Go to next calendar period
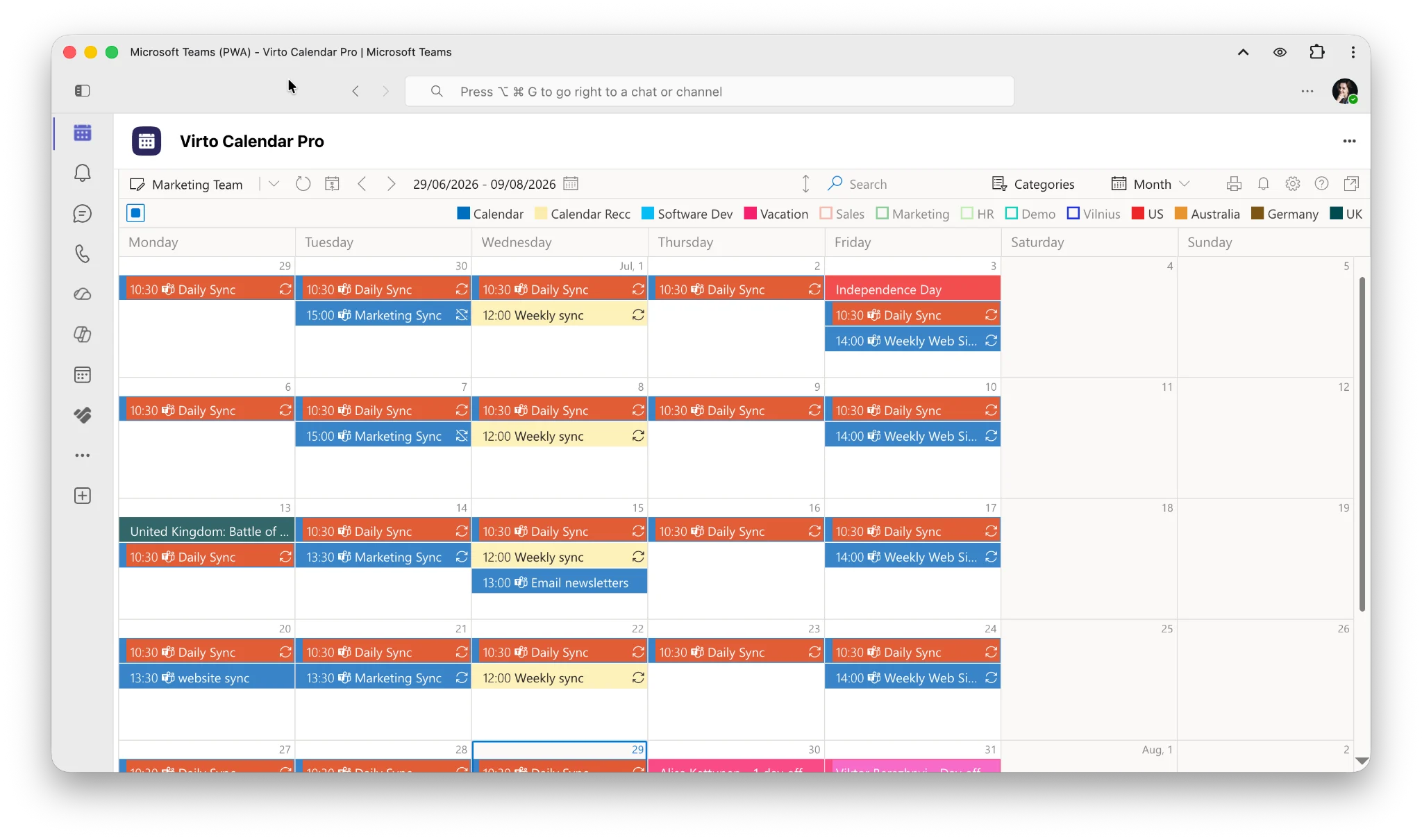The width and height of the screenshot is (1422, 840). (391, 184)
